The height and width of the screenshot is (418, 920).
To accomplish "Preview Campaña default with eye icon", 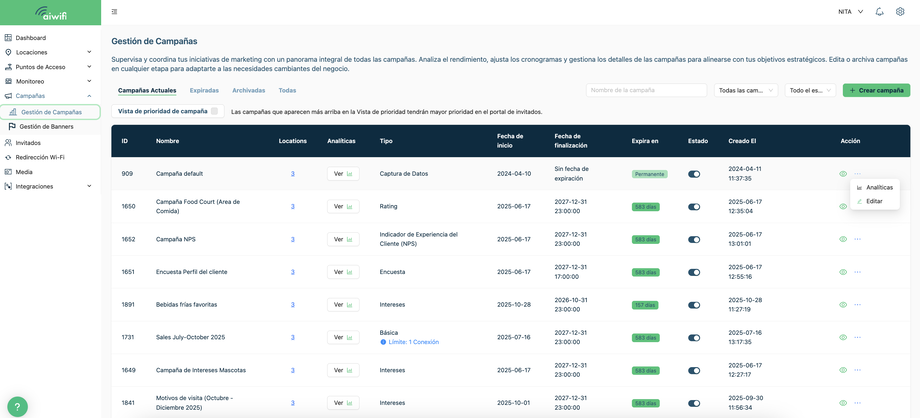I will (843, 174).
